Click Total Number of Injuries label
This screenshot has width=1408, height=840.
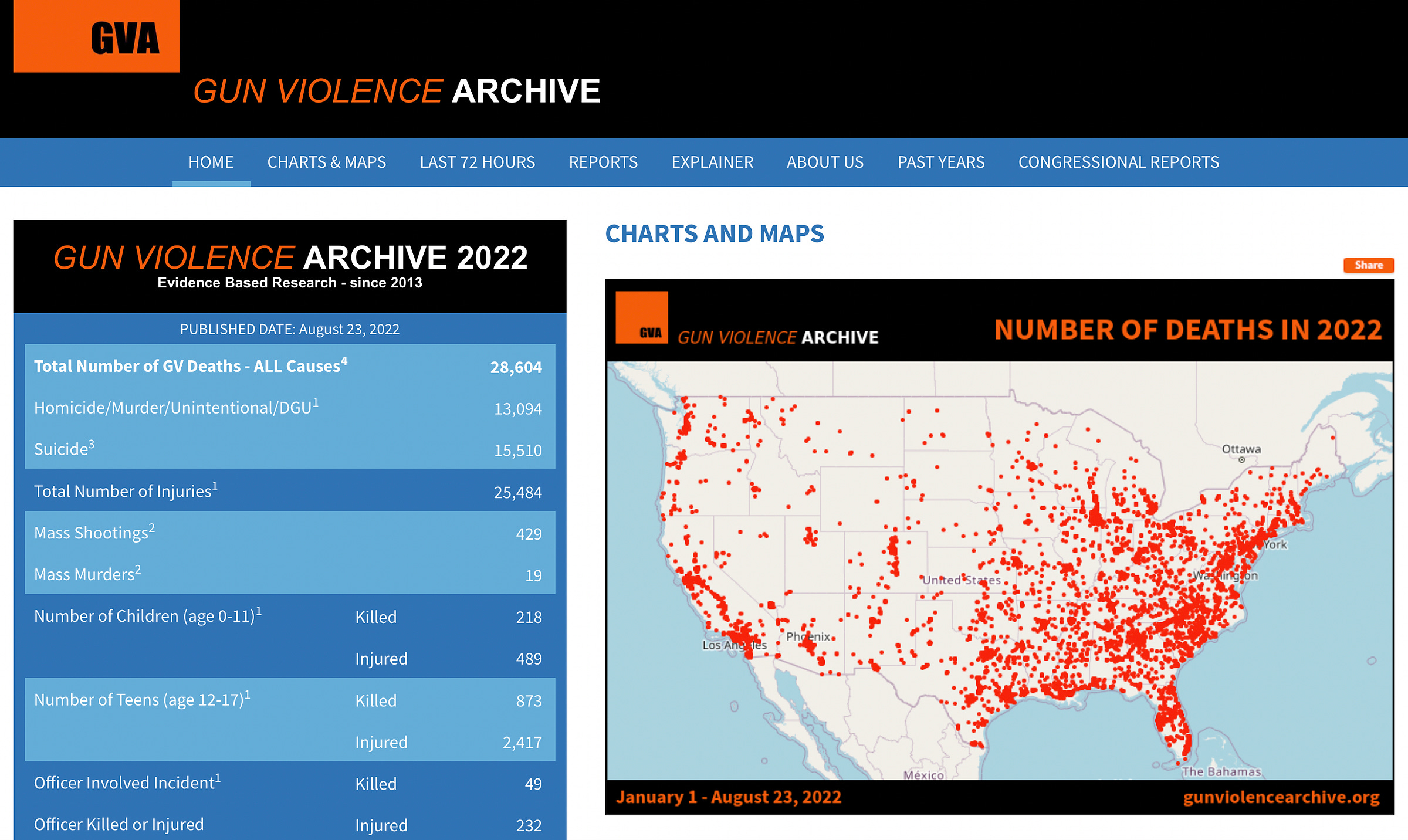click(126, 490)
